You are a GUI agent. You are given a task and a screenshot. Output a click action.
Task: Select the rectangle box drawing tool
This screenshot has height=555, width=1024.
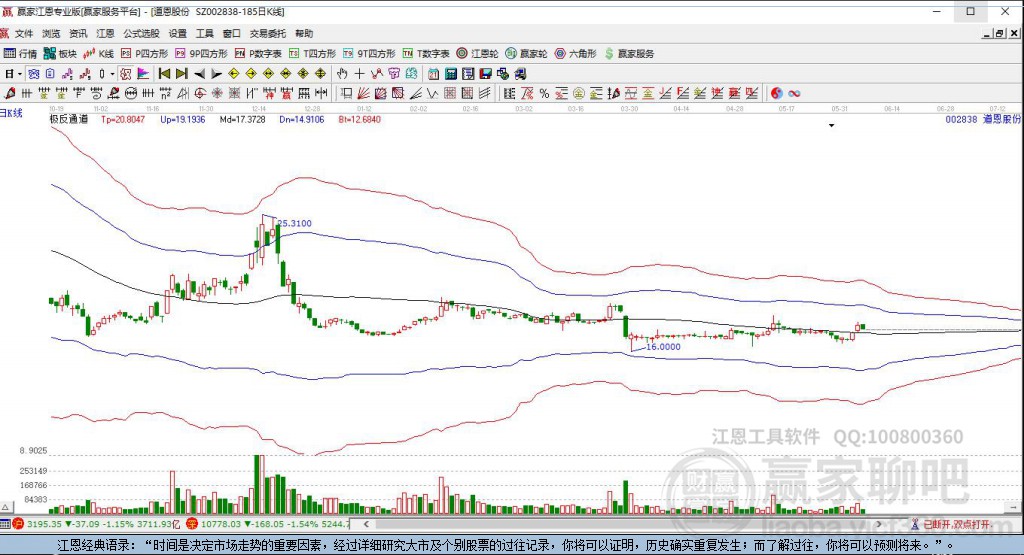pos(346,93)
